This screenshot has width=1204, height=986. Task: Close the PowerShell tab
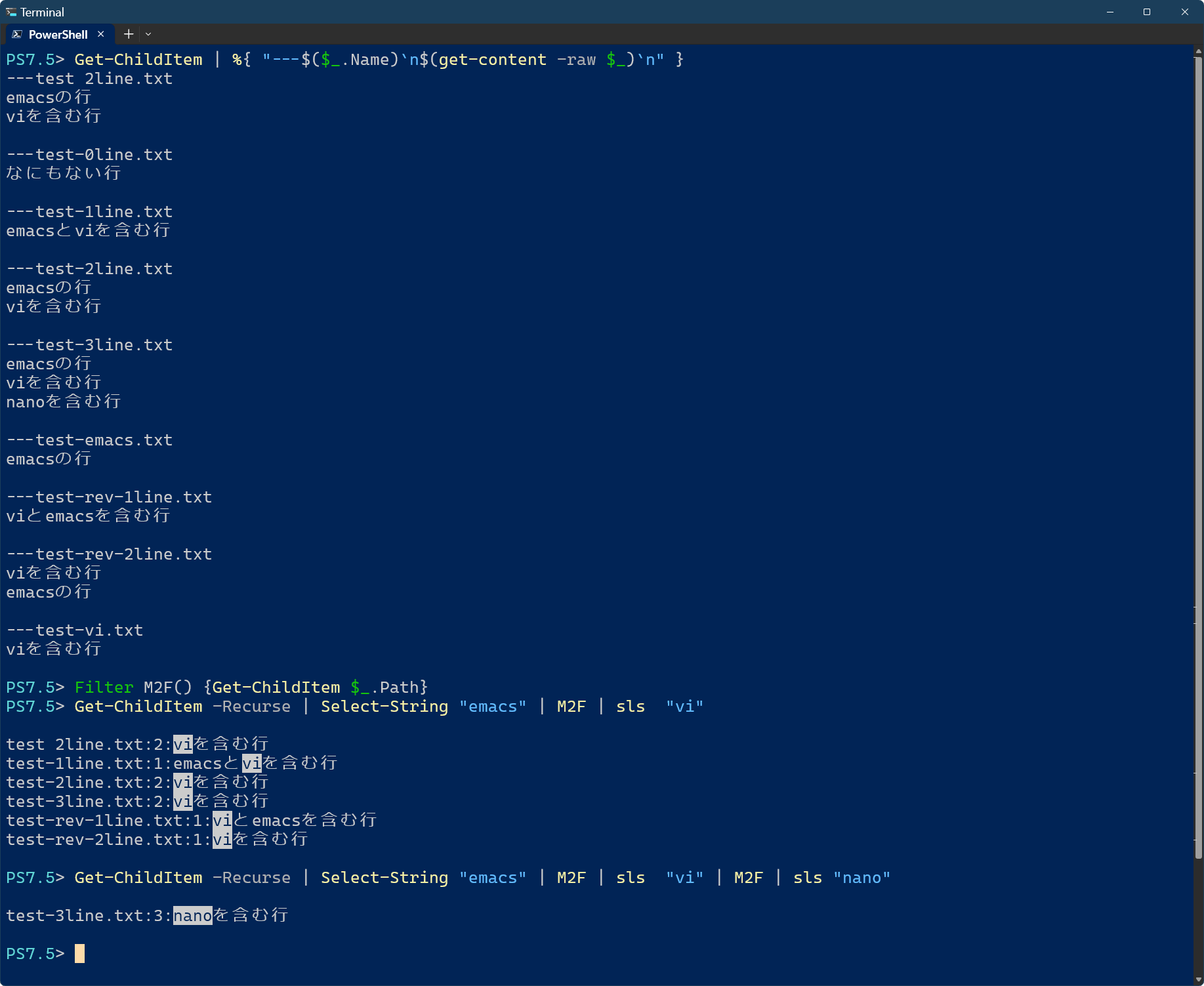(x=100, y=34)
